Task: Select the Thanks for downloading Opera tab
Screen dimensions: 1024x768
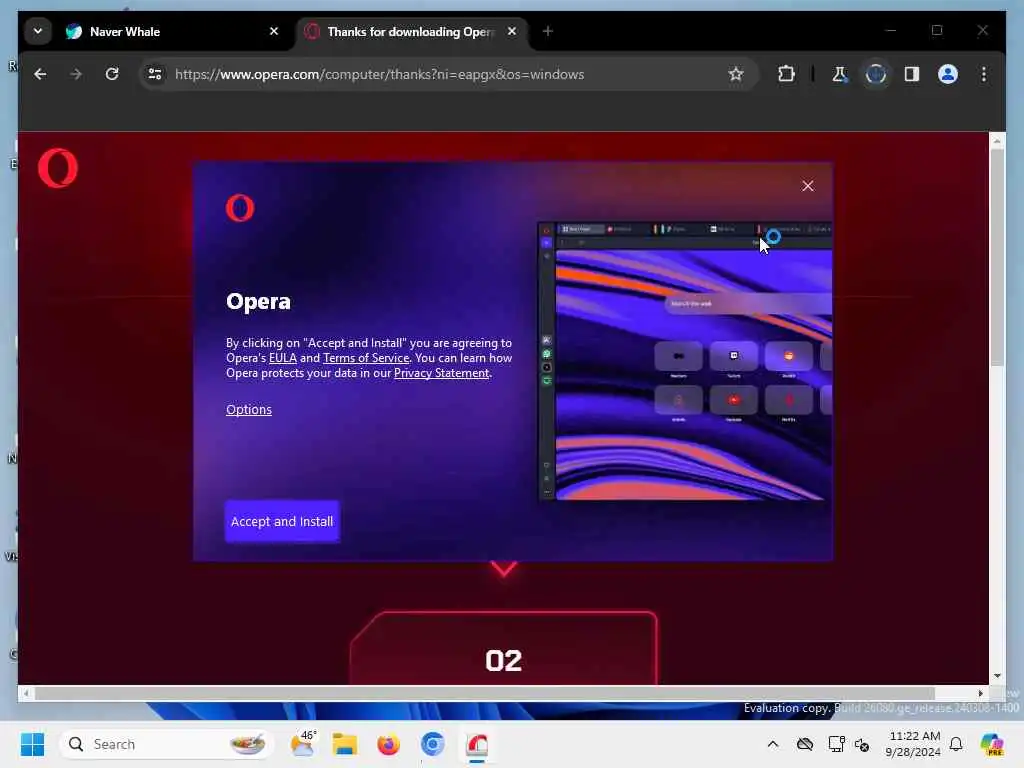Action: coord(411,31)
